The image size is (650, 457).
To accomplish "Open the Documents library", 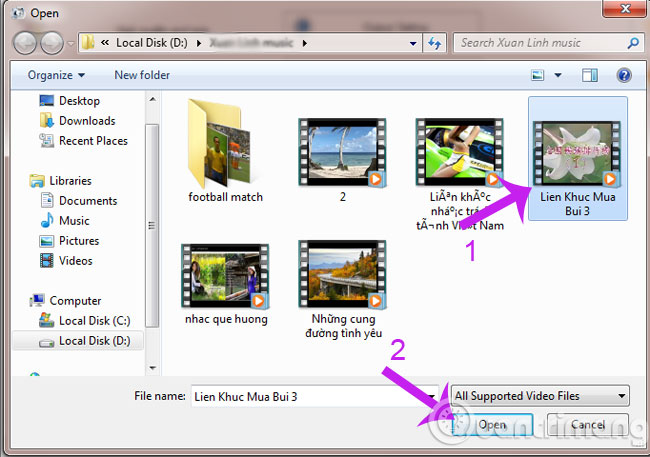I will (88, 201).
